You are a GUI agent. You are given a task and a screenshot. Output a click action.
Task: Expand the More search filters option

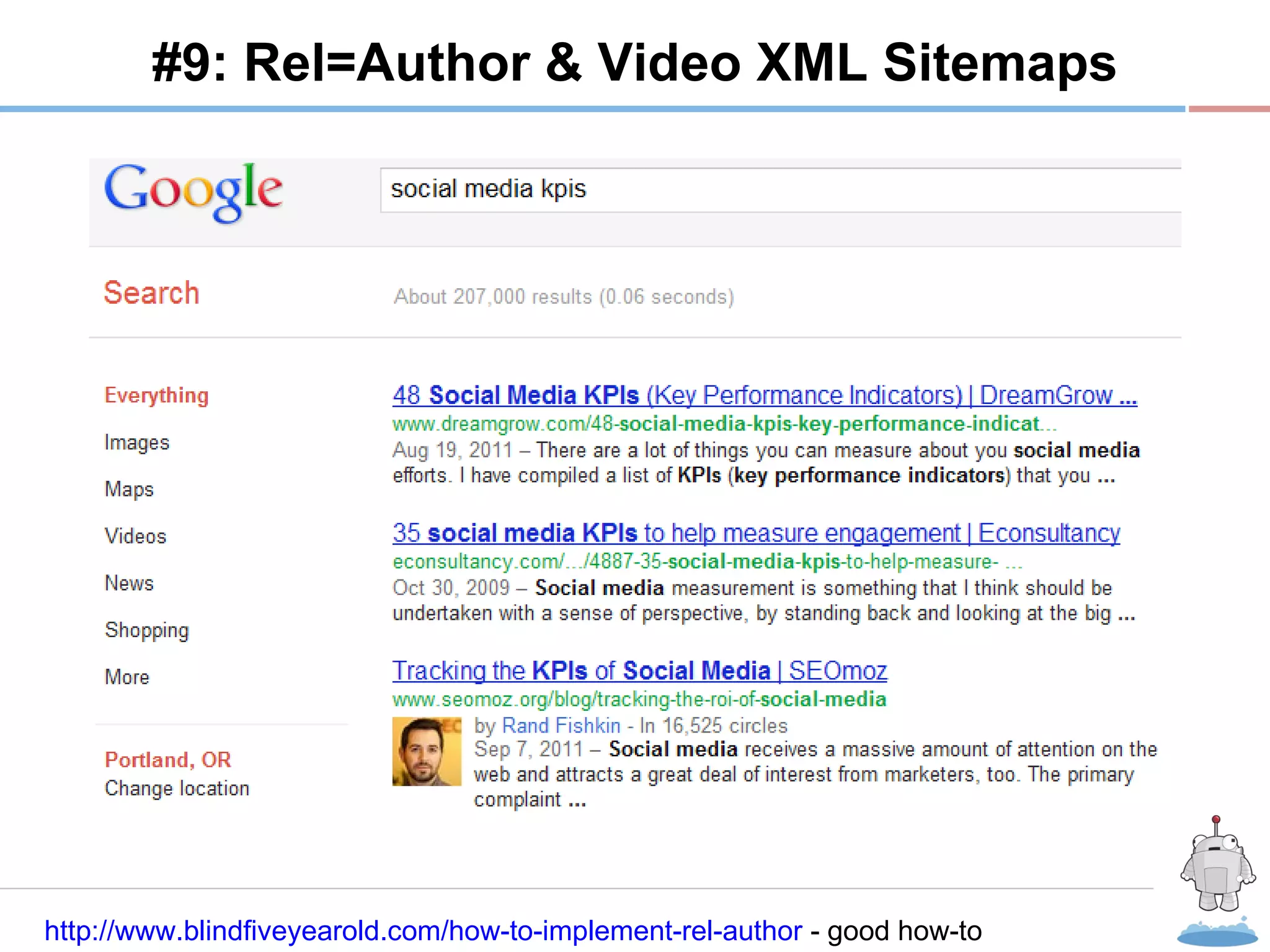pyautogui.click(x=127, y=677)
